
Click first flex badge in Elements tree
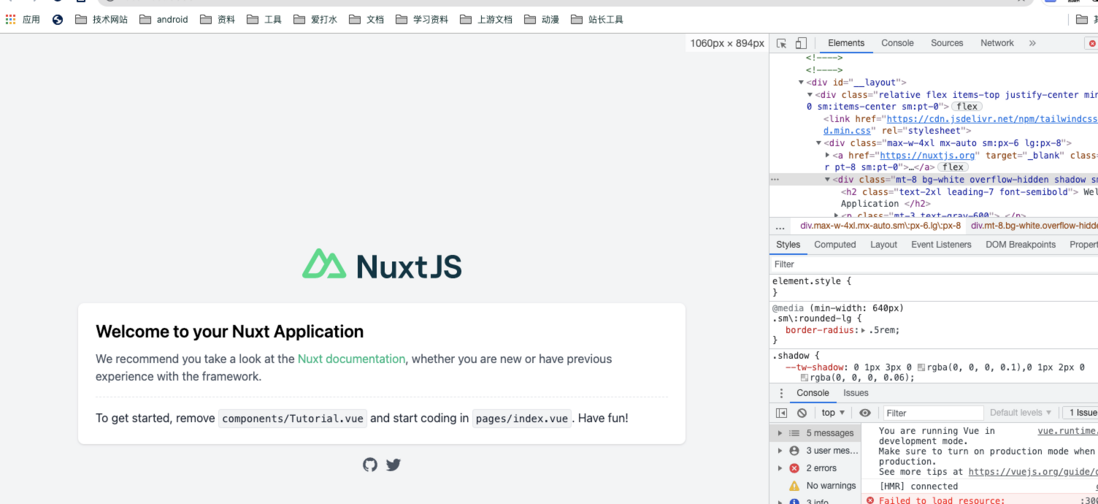[x=966, y=106]
